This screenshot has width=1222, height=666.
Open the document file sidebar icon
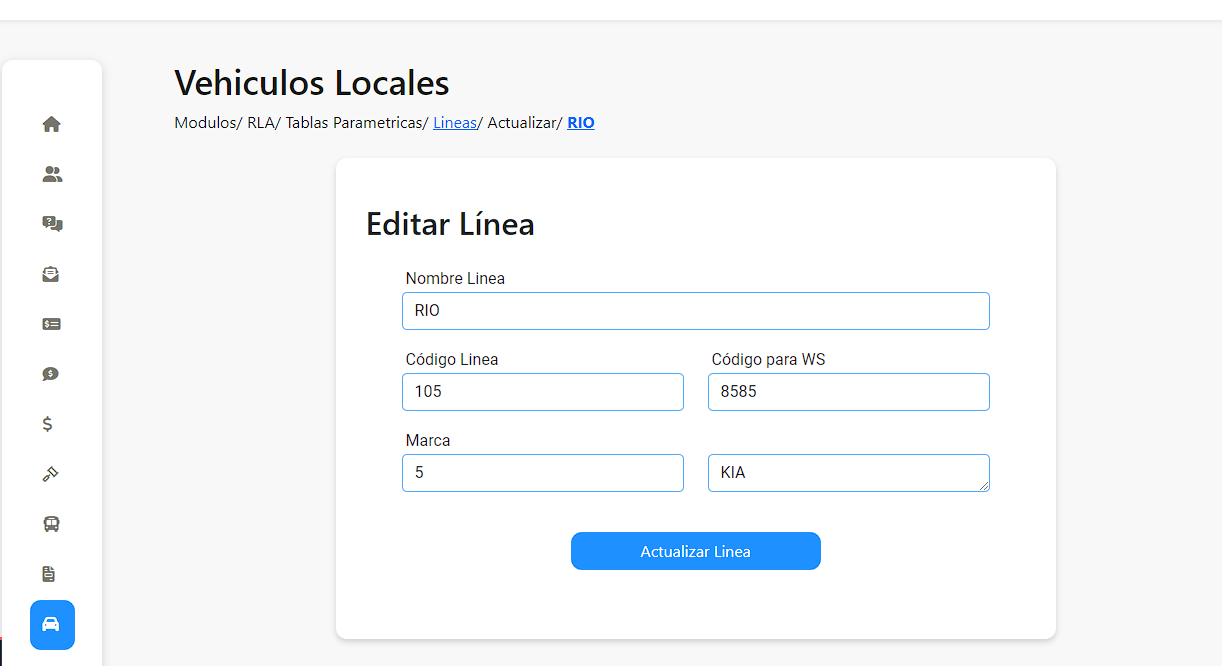pos(49,574)
